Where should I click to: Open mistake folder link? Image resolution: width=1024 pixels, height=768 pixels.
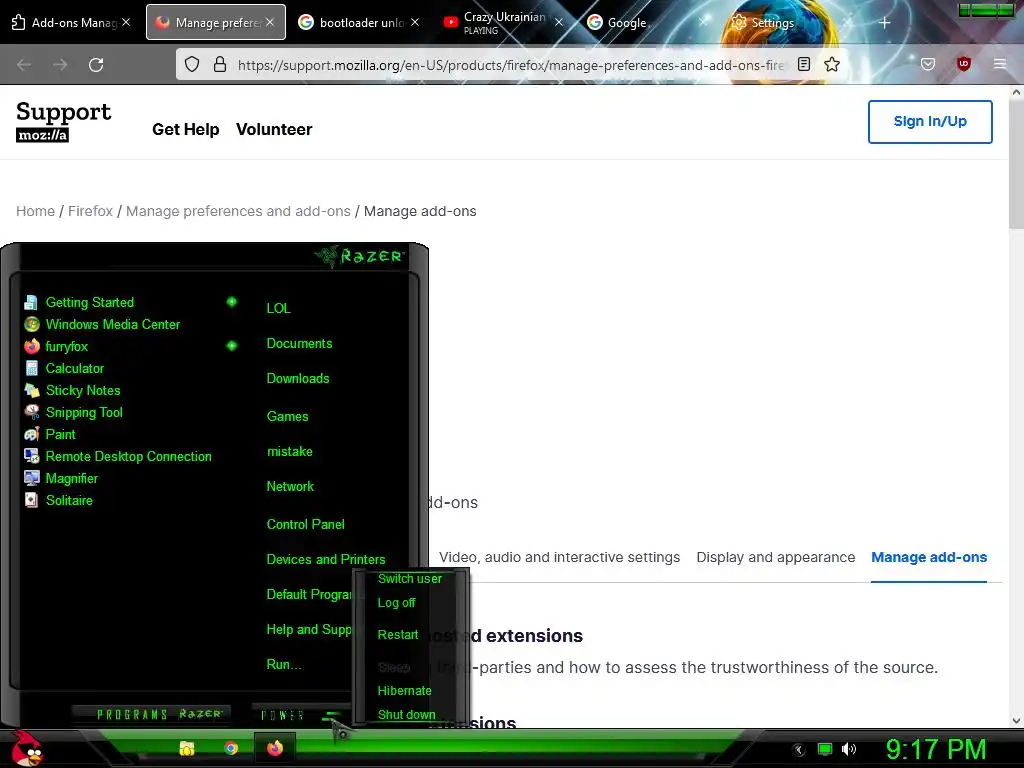click(289, 451)
